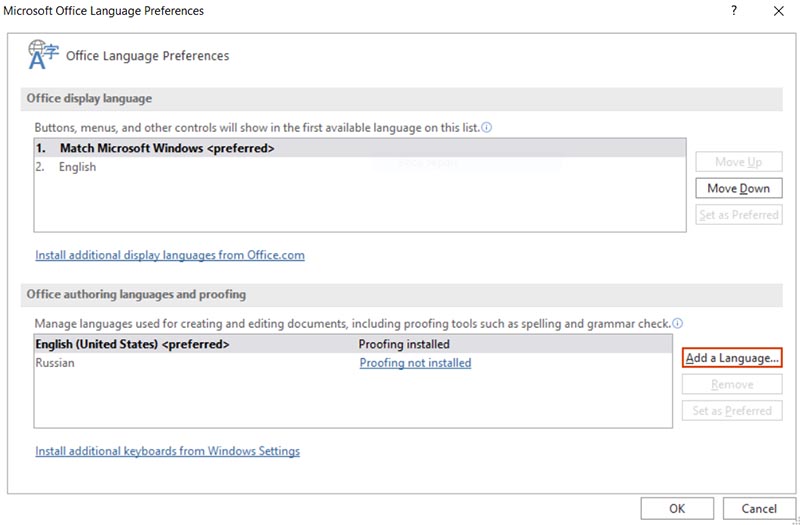Select the Russian authoring language row
The height and width of the screenshot is (525, 800).
[x=353, y=363]
